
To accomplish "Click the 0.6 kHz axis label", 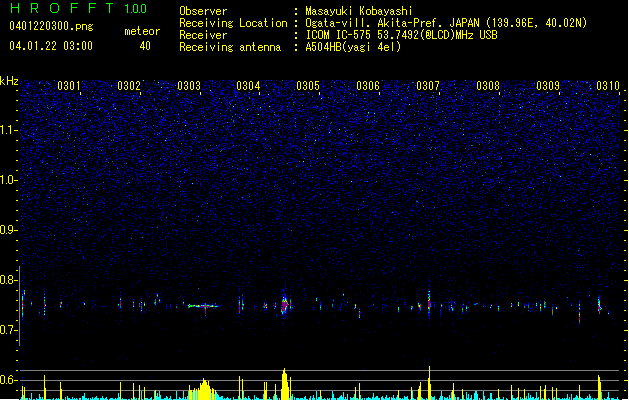I will (8, 380).
